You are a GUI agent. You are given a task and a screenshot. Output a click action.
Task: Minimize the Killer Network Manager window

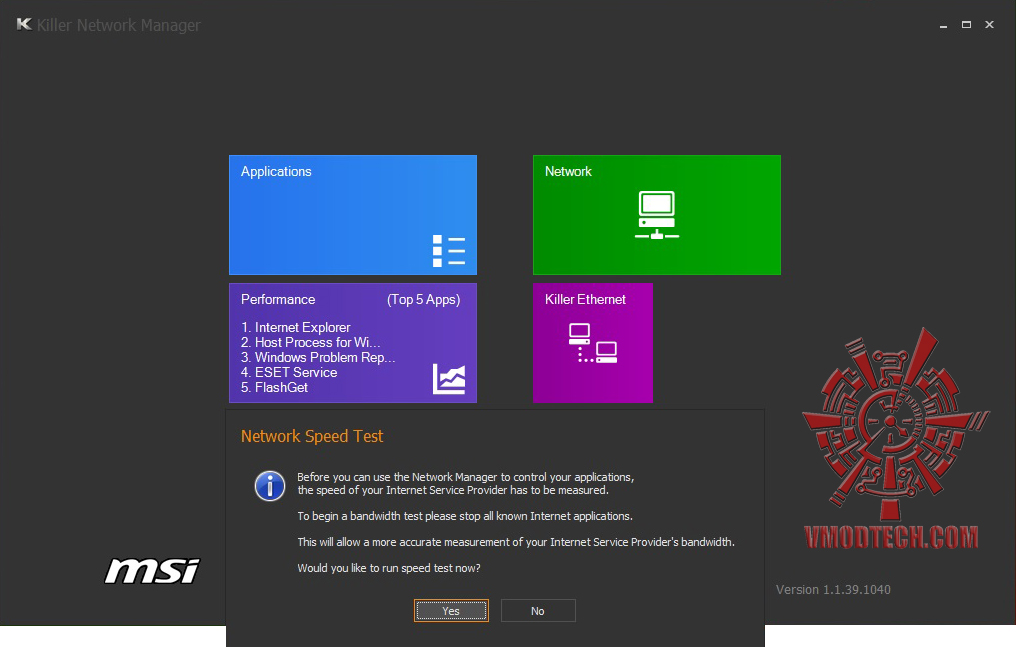tap(943, 25)
